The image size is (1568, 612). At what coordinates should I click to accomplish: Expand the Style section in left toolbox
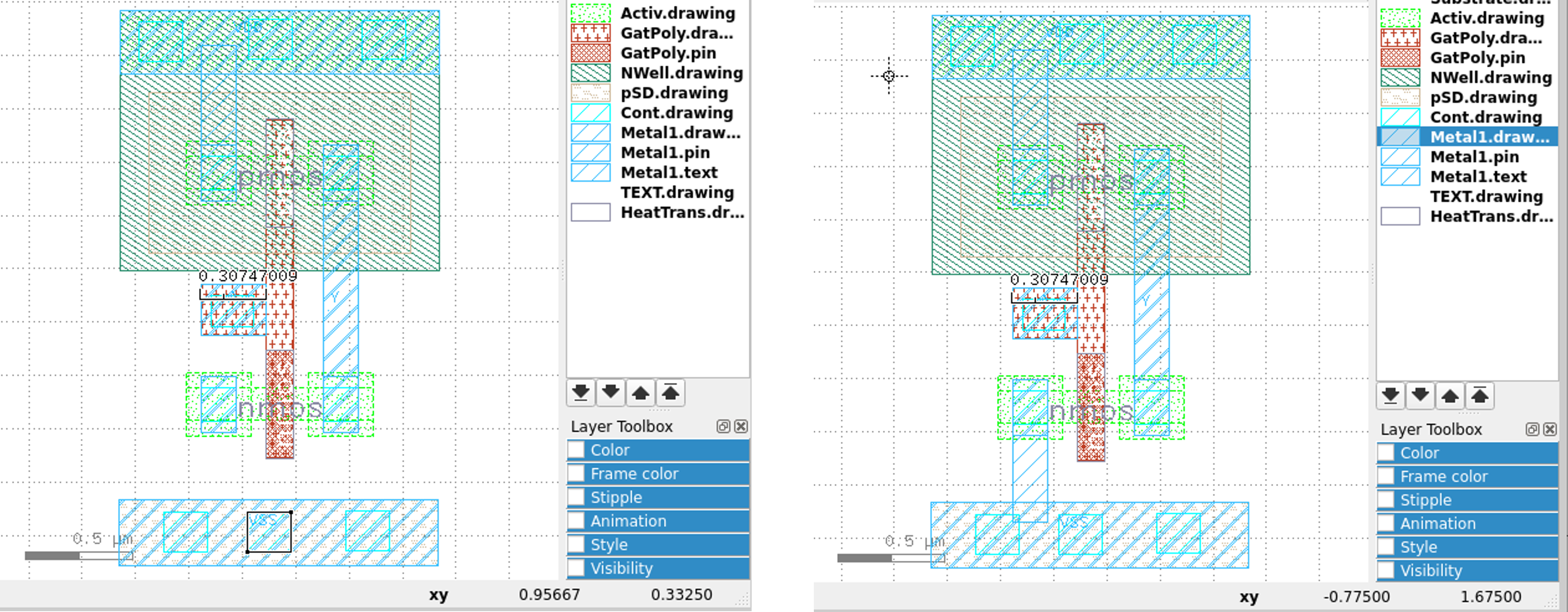(609, 544)
